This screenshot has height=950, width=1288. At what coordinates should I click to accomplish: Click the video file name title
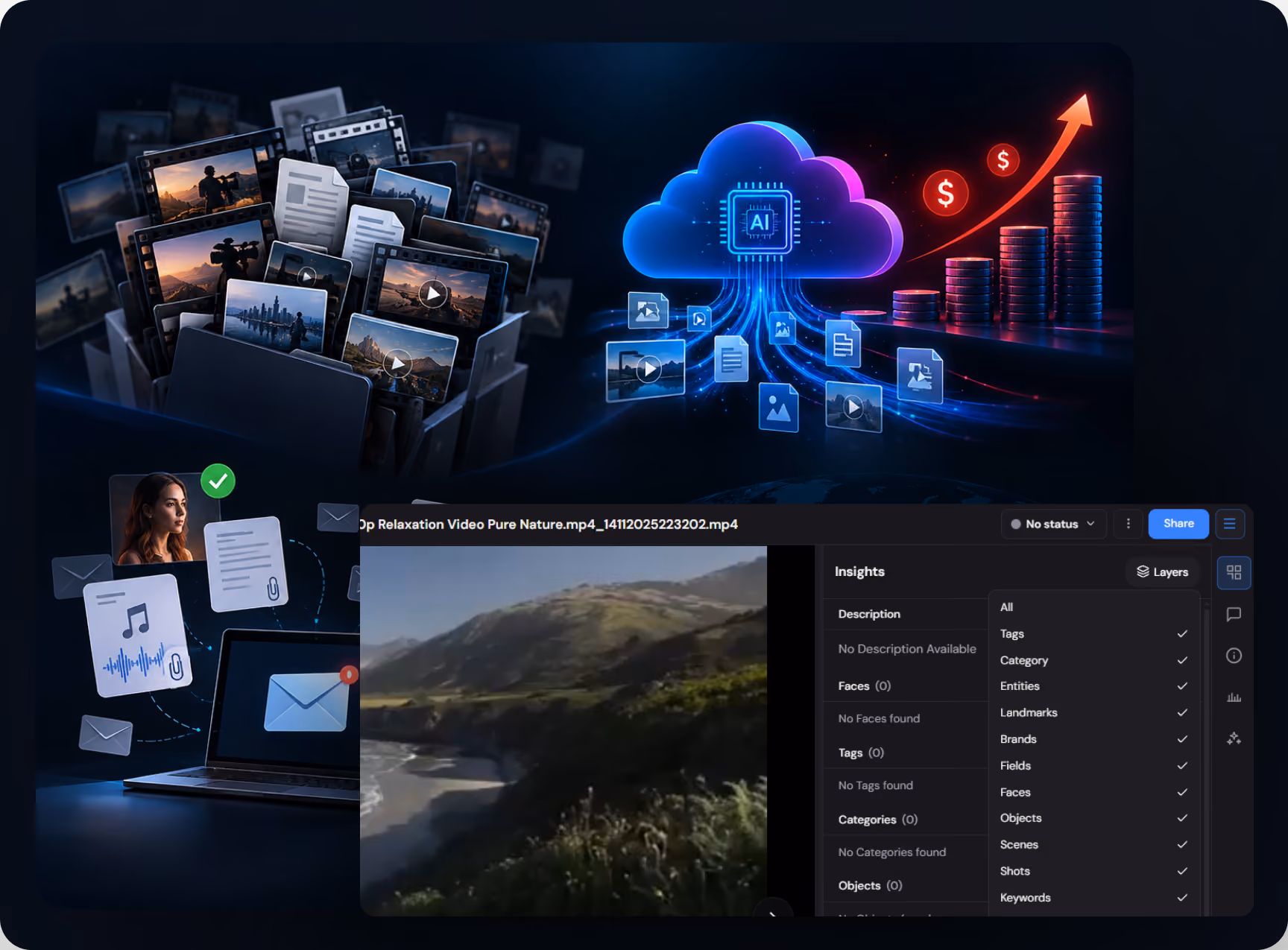pyautogui.click(x=549, y=525)
